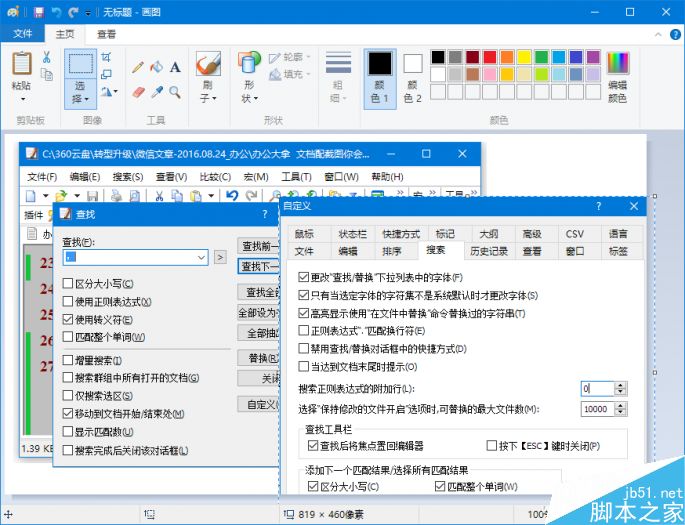Viewport: 685px width, 525px height.
Task: Expand the 查找(F) combo box dropdown
Action: point(201,258)
